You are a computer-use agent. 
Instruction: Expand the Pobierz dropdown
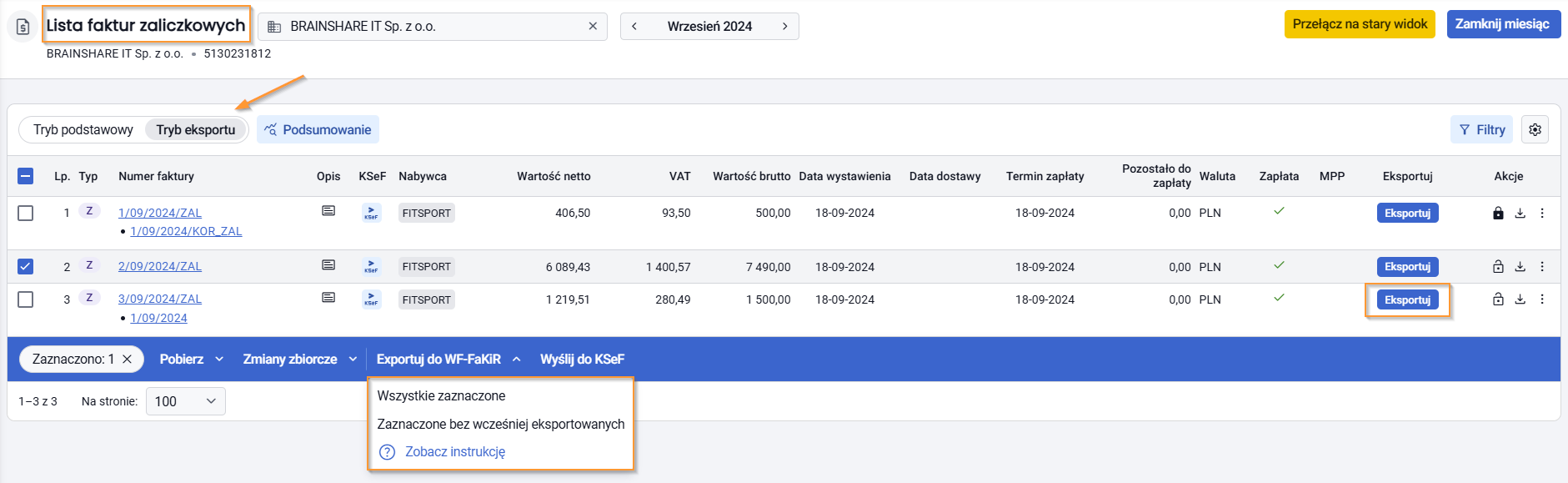point(192,359)
